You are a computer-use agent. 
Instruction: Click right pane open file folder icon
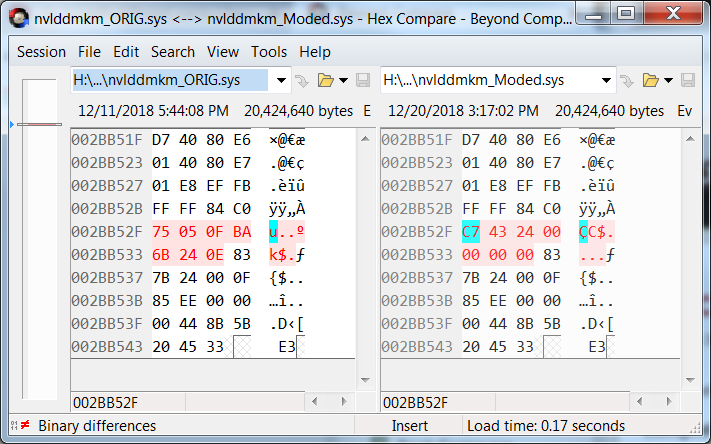tap(650, 81)
